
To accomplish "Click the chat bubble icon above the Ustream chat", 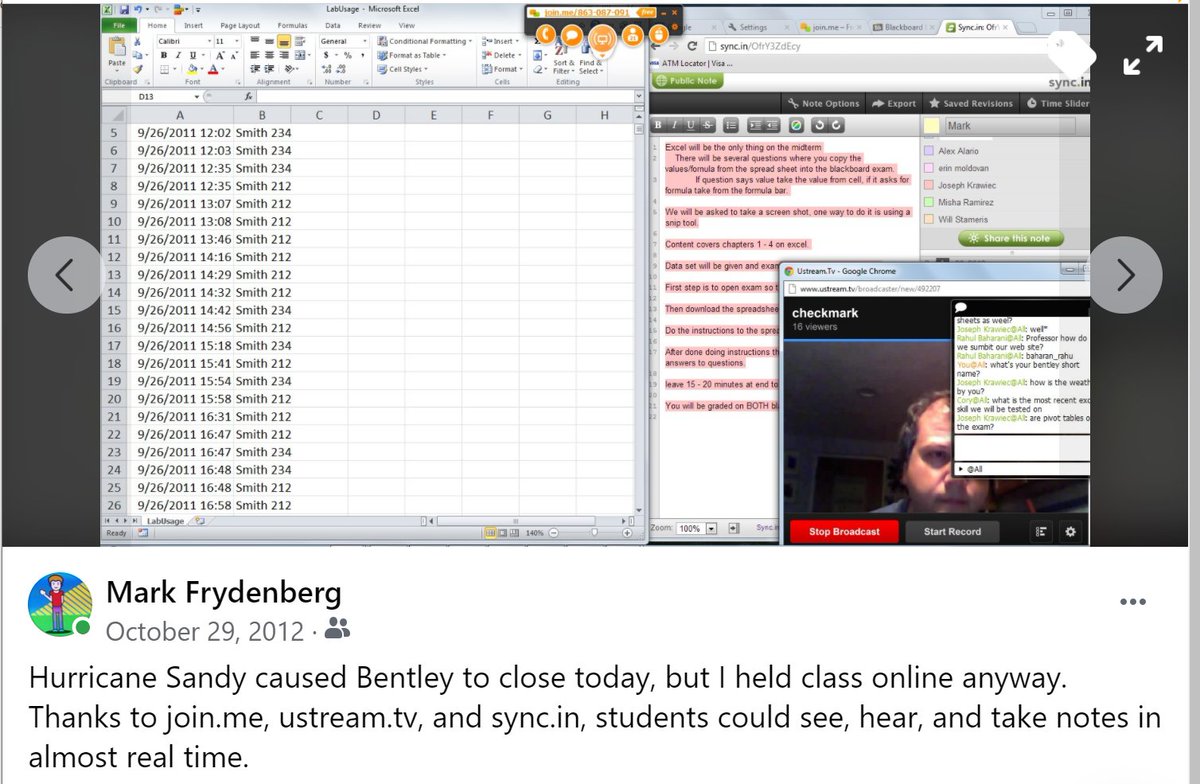I will point(961,307).
